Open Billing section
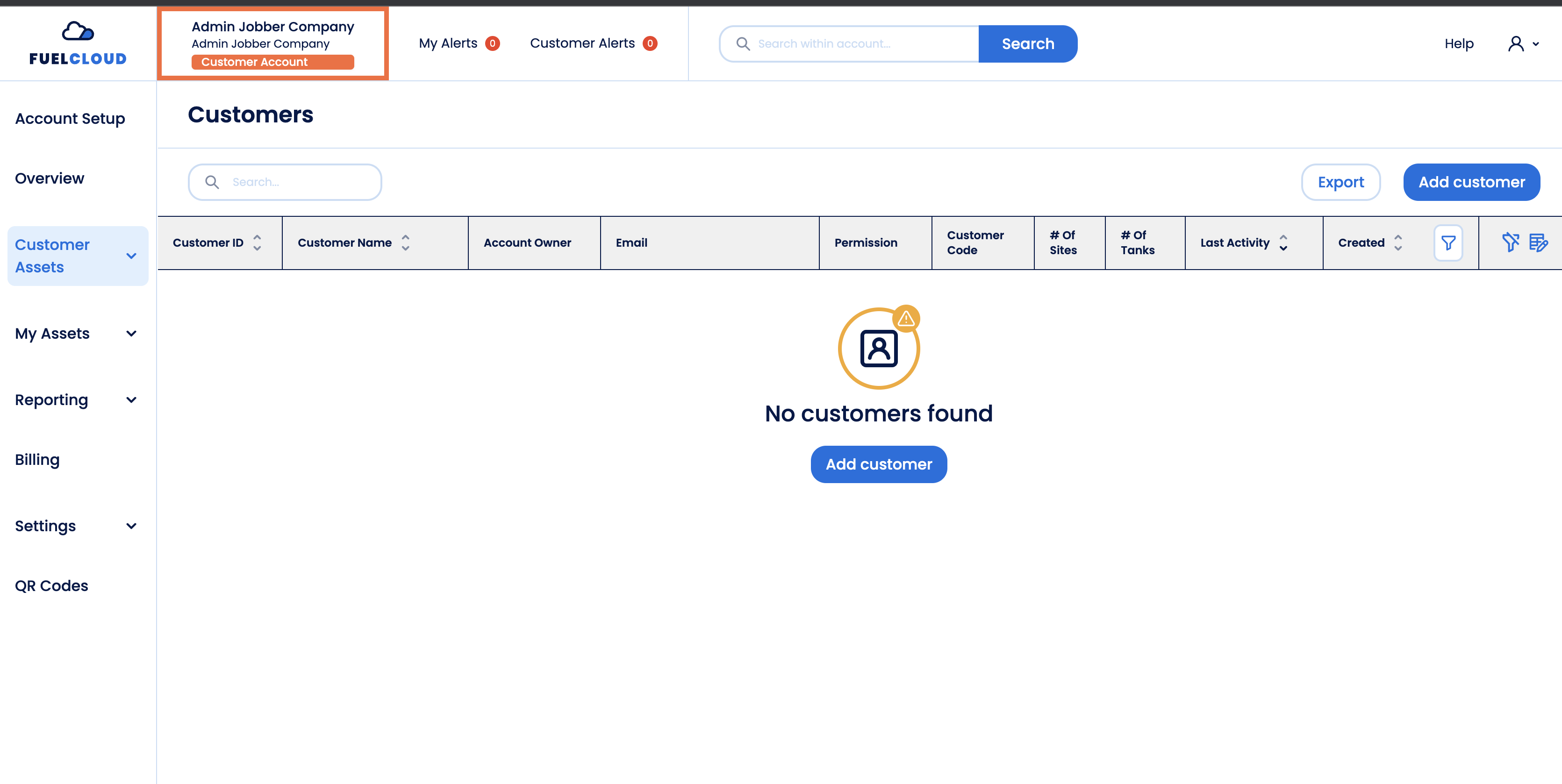The image size is (1562, 784). point(37,460)
